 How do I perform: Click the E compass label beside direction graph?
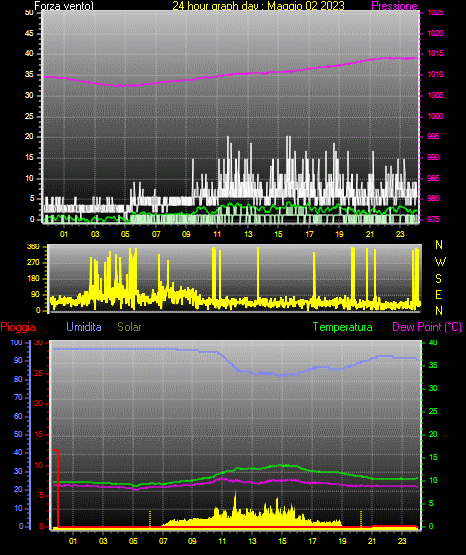tap(438, 294)
